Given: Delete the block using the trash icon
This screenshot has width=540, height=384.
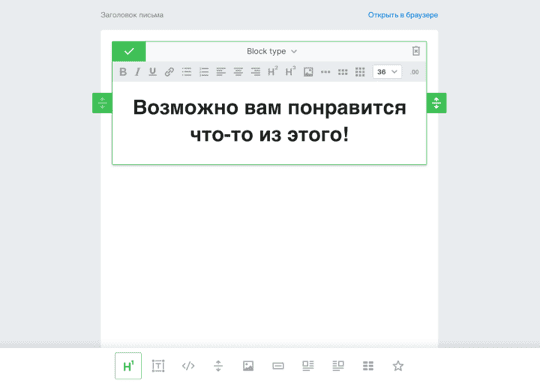Looking at the screenshot, I should tap(416, 51).
